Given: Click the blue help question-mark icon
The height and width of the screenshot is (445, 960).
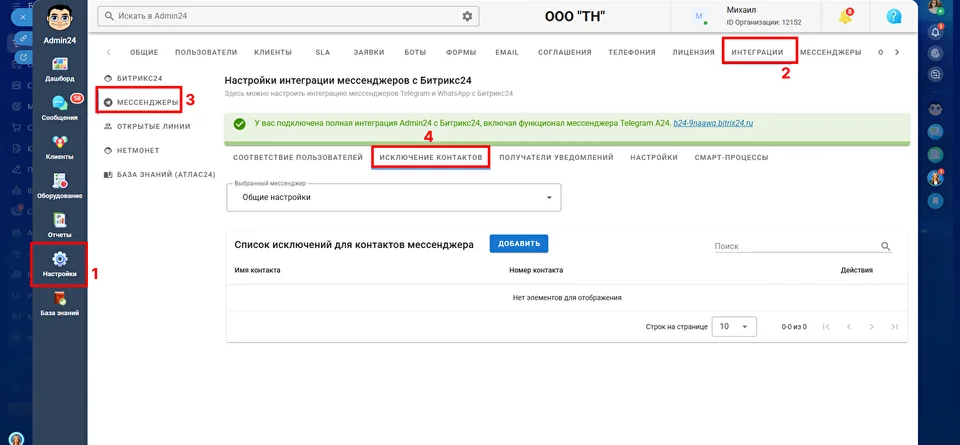Looking at the screenshot, I should (894, 17).
